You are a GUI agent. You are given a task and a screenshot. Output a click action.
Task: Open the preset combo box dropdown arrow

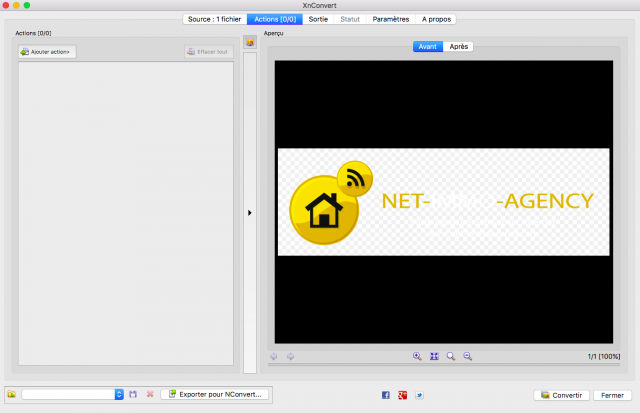tap(119, 394)
